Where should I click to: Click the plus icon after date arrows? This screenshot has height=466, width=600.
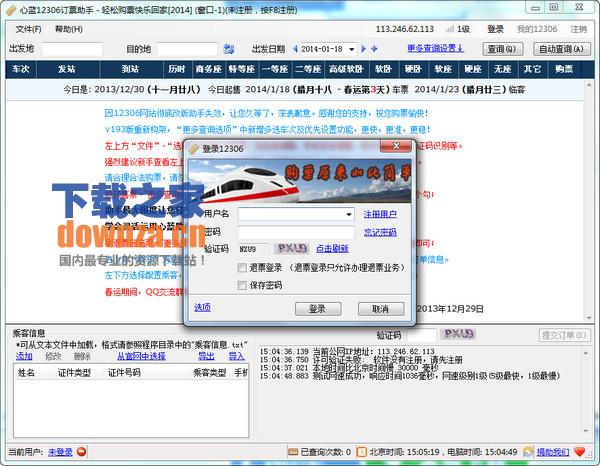pyautogui.click(x=374, y=49)
